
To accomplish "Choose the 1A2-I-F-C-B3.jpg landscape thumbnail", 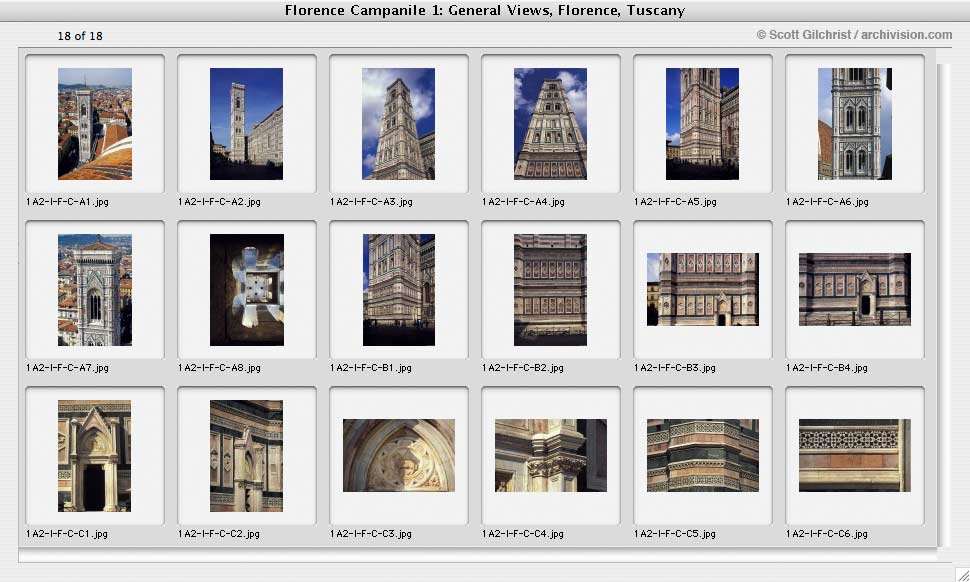I will 702,289.
